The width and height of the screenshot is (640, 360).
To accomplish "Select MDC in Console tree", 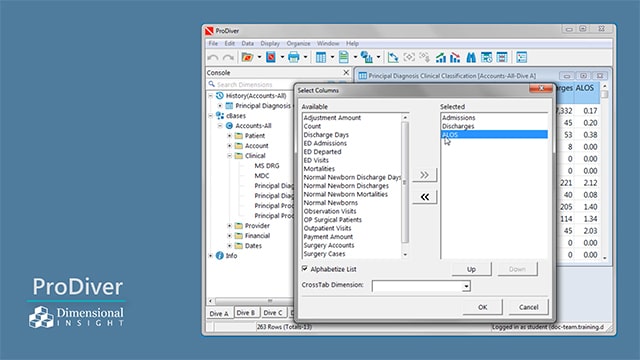I will [x=262, y=176].
